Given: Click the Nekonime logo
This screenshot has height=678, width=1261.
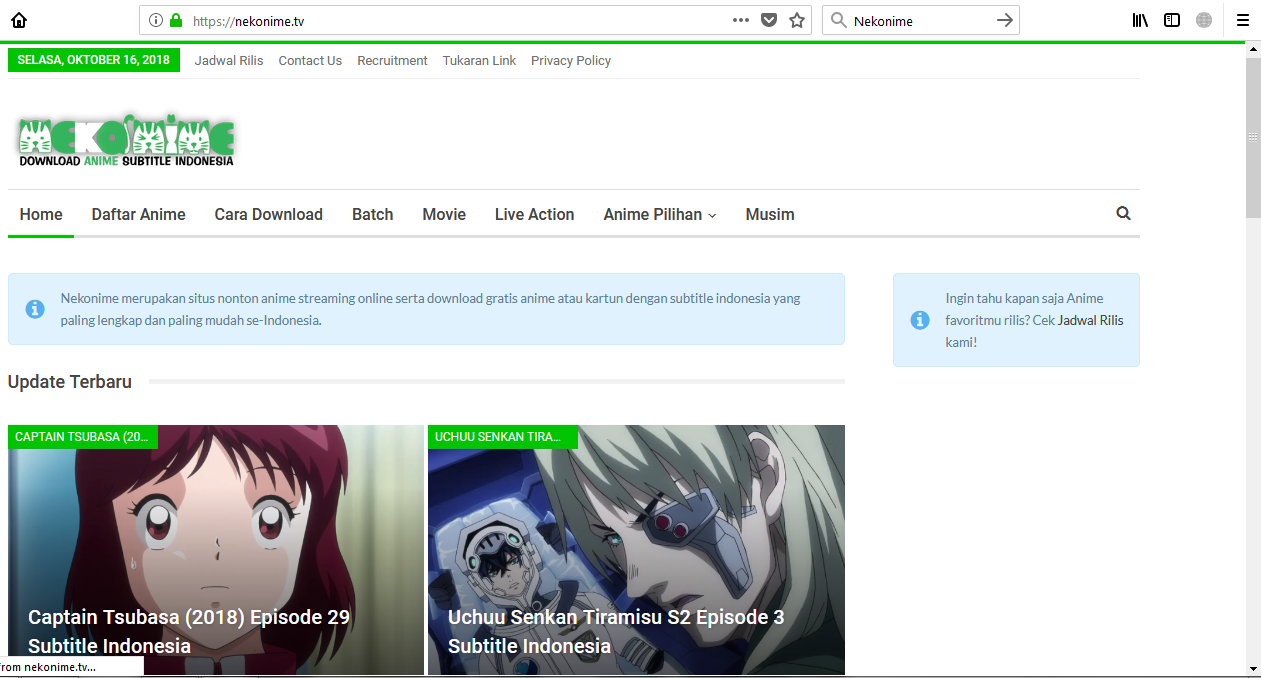Looking at the screenshot, I should click(x=126, y=139).
